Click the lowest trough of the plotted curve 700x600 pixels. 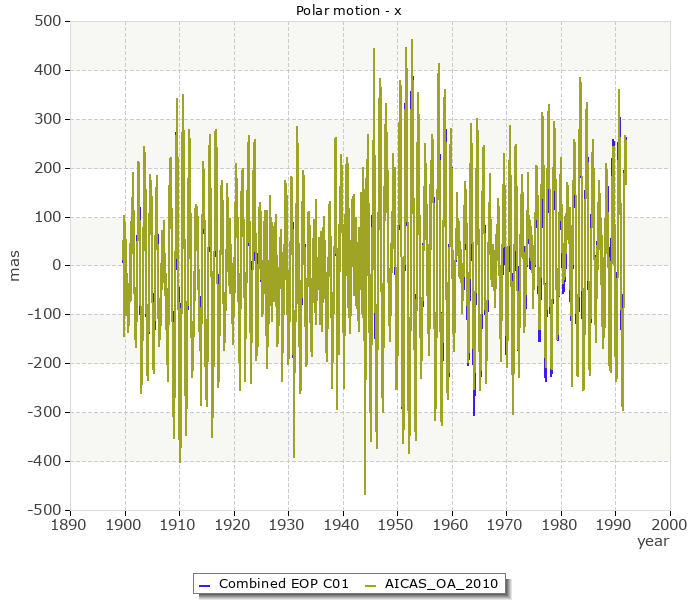tap(365, 493)
